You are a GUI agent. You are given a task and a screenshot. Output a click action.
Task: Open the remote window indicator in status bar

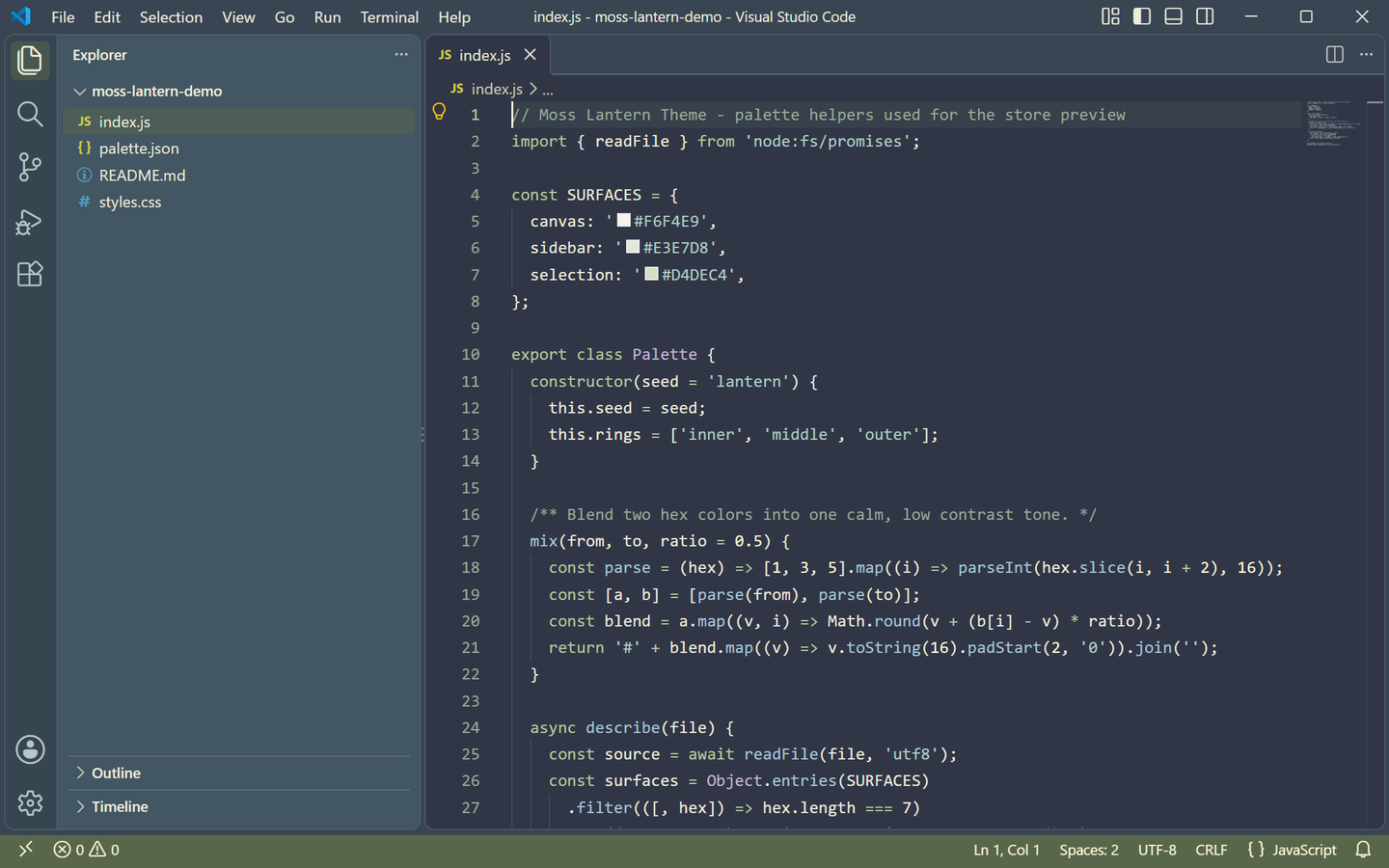point(26,850)
